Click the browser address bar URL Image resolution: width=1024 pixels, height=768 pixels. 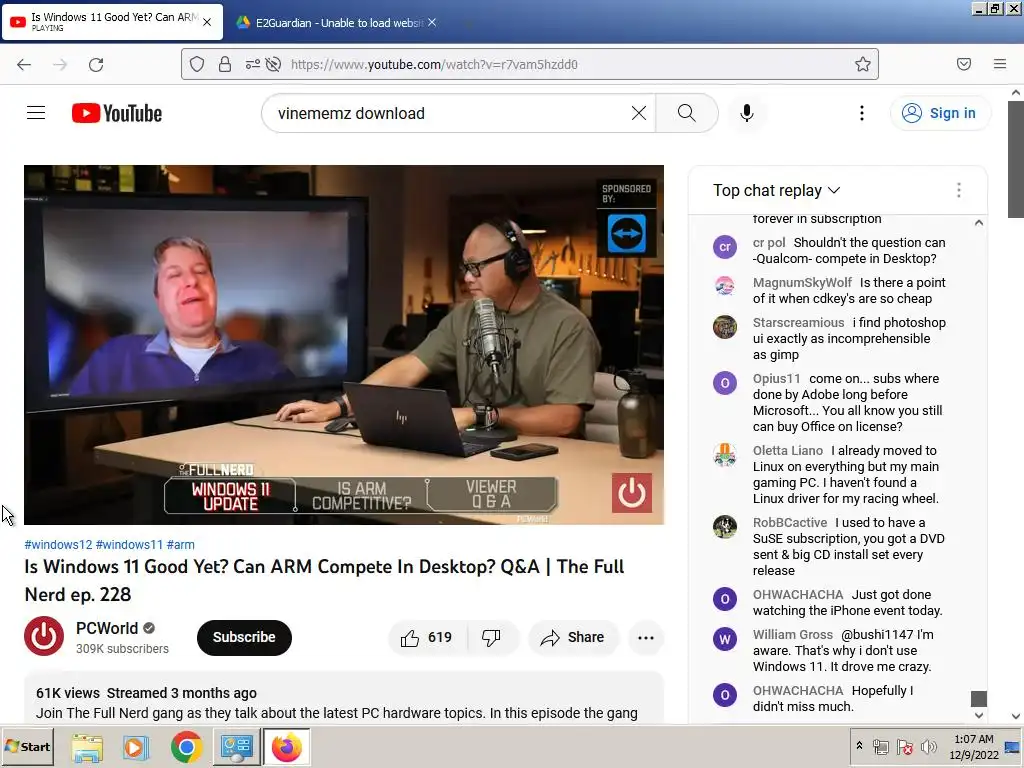(434, 64)
